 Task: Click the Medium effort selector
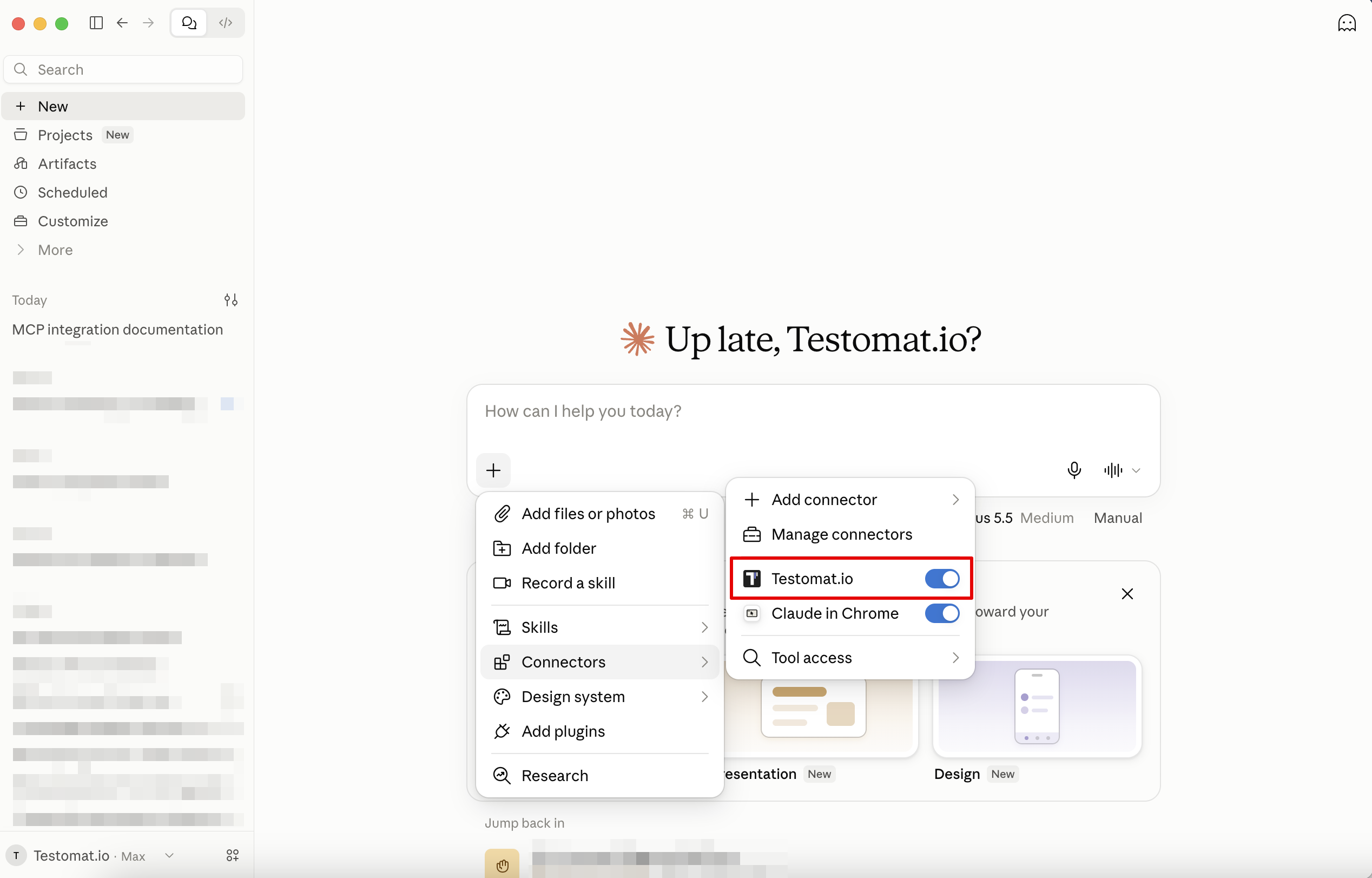coord(1047,518)
